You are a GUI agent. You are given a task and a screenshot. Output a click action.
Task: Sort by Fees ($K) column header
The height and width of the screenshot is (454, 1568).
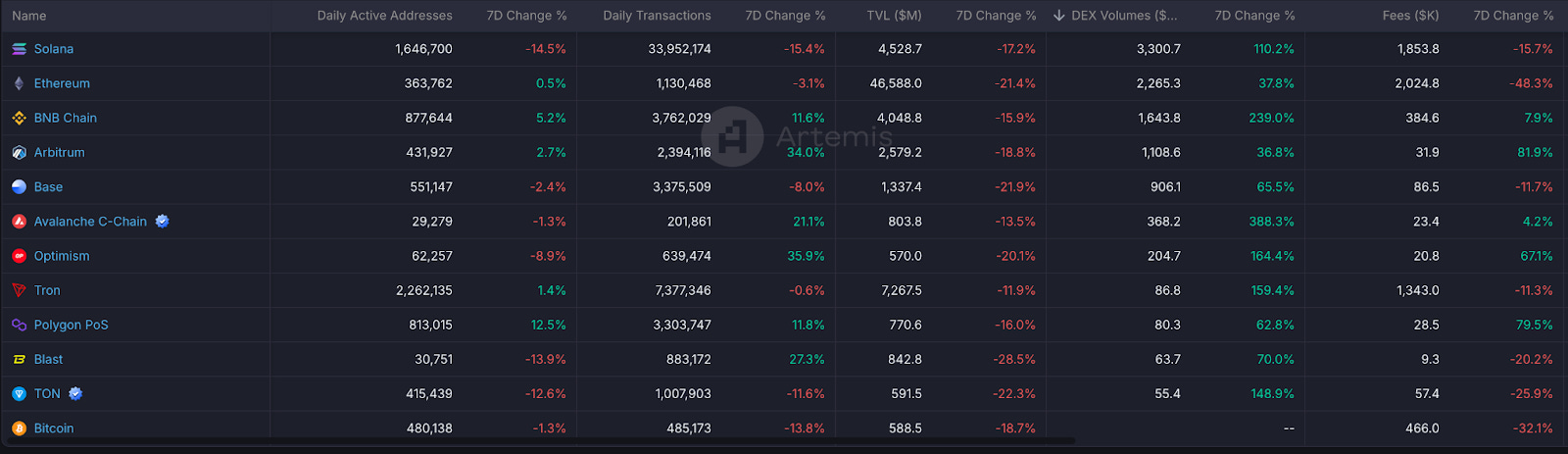pos(1411,16)
